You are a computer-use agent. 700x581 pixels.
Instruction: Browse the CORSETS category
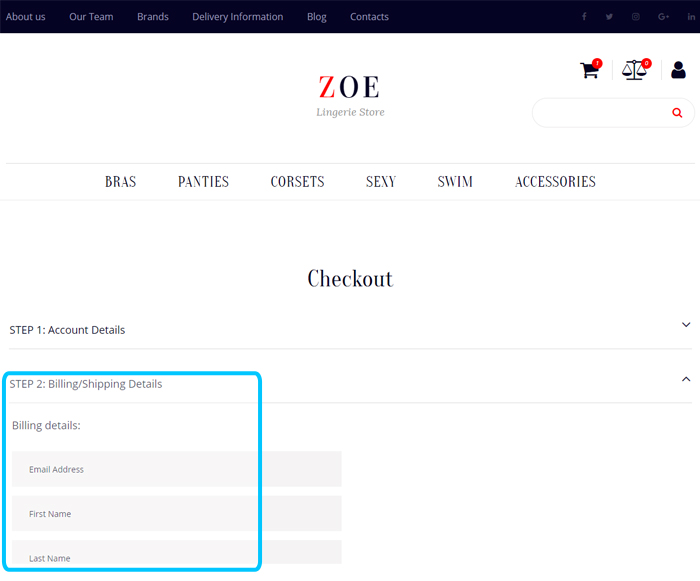(x=297, y=182)
